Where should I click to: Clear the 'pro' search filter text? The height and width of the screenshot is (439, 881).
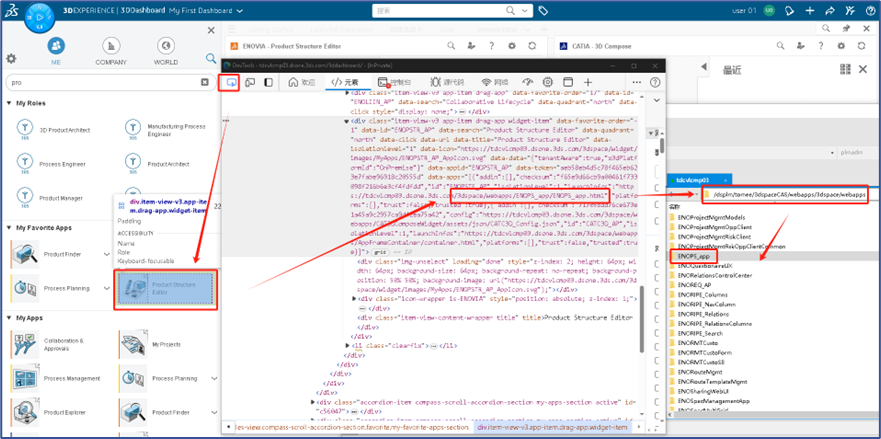click(205, 82)
